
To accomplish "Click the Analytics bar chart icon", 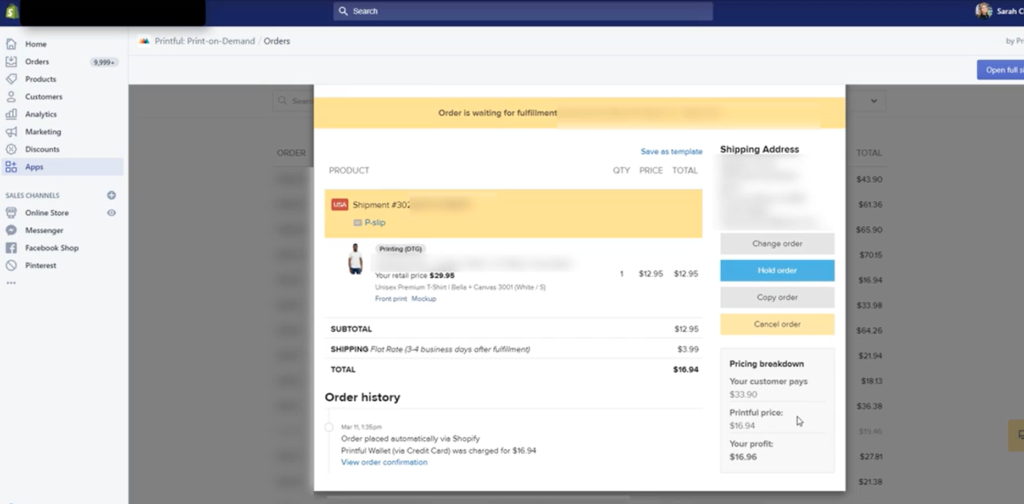I will 11,114.
